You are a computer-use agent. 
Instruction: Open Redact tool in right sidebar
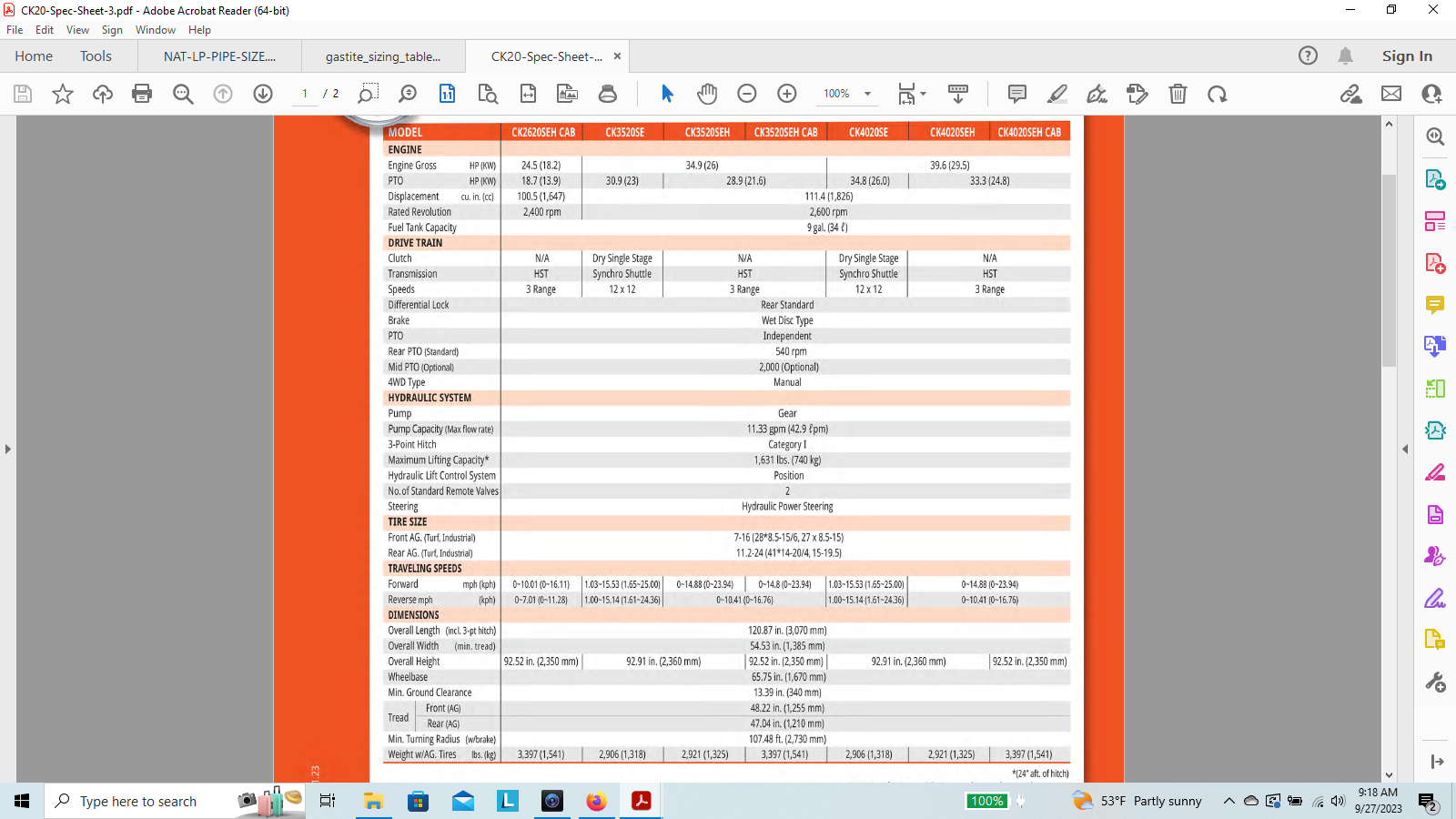1435,472
